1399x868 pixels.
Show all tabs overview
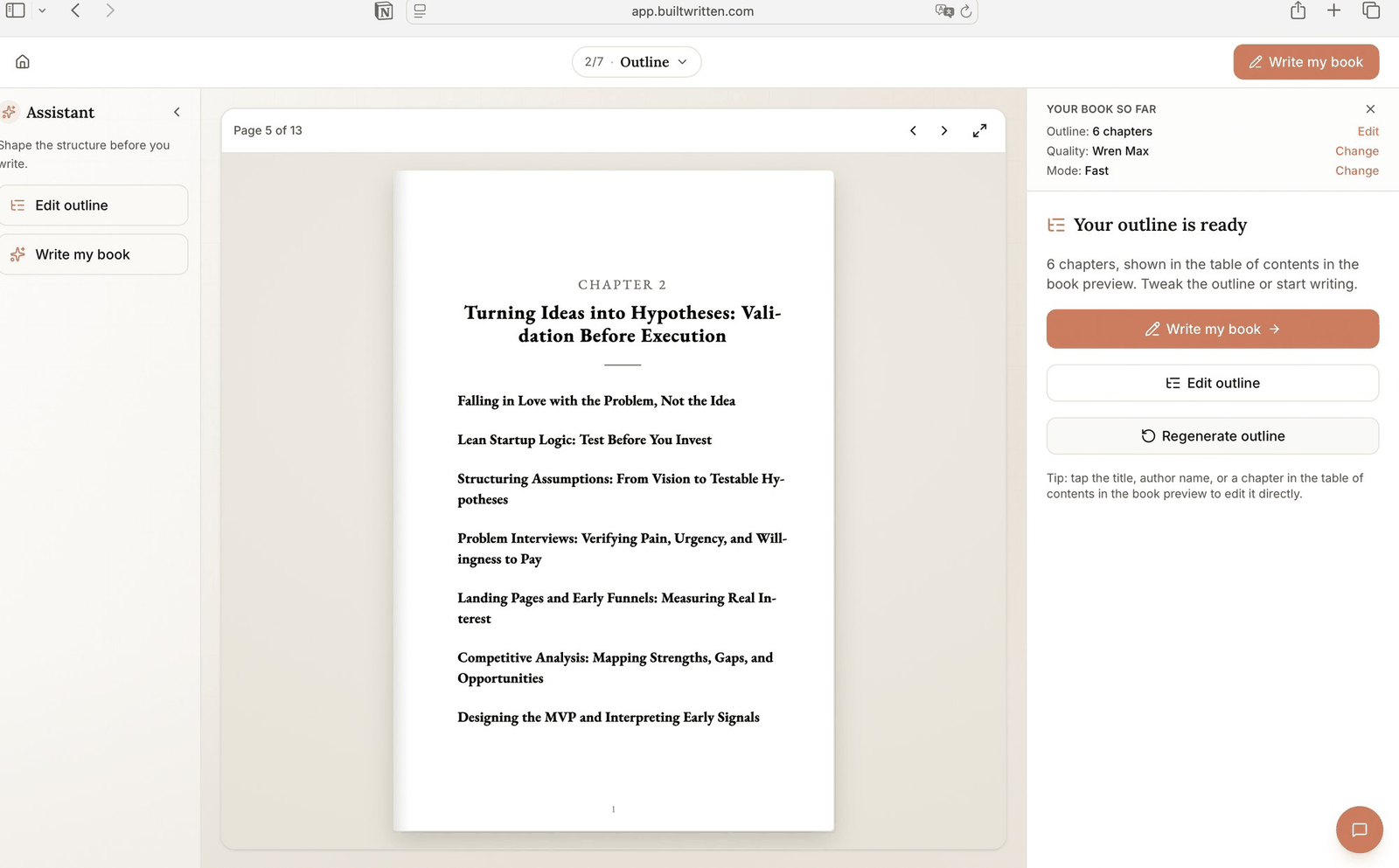coord(1371,10)
